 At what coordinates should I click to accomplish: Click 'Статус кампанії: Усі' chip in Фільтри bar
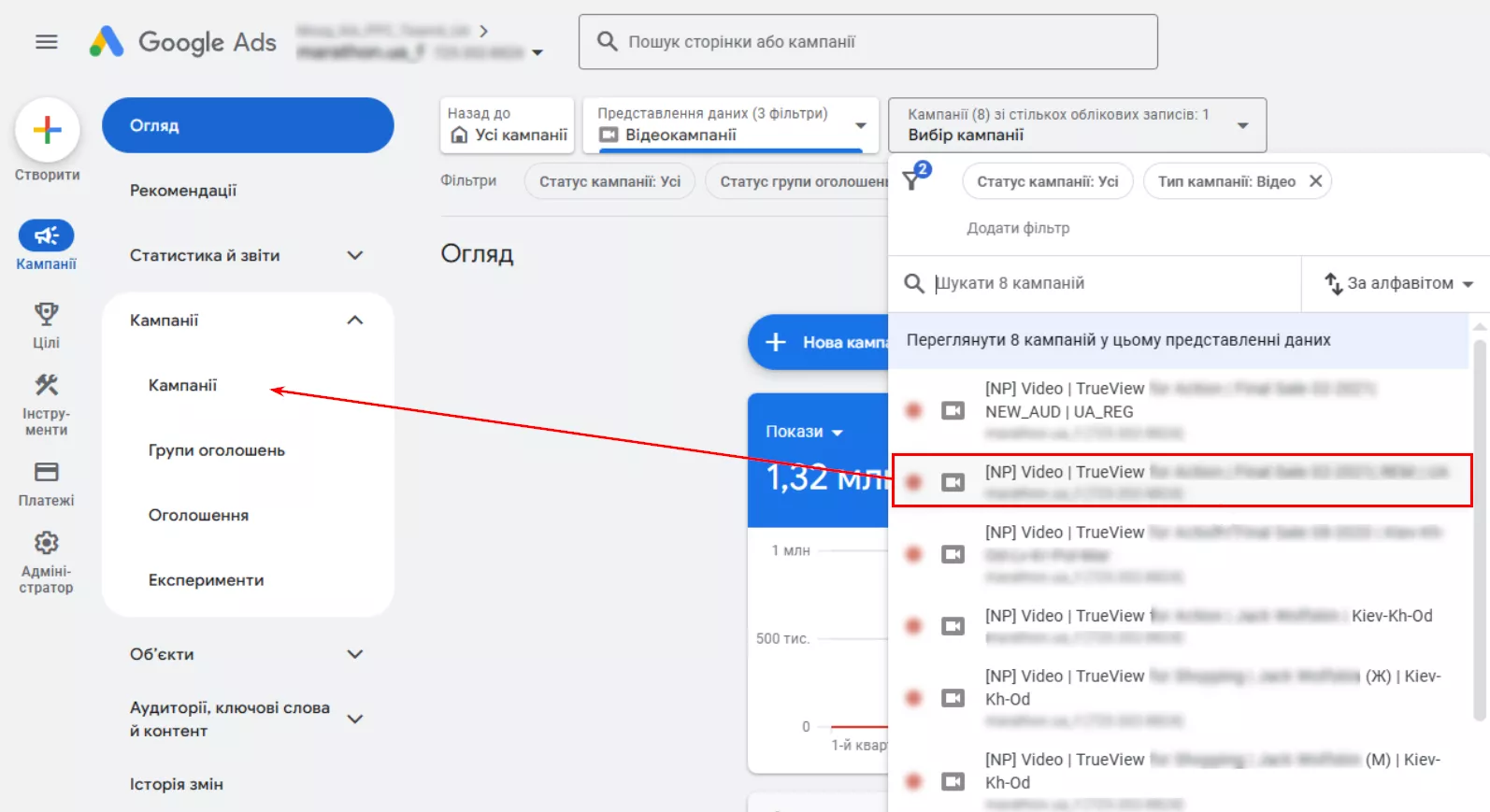609,181
